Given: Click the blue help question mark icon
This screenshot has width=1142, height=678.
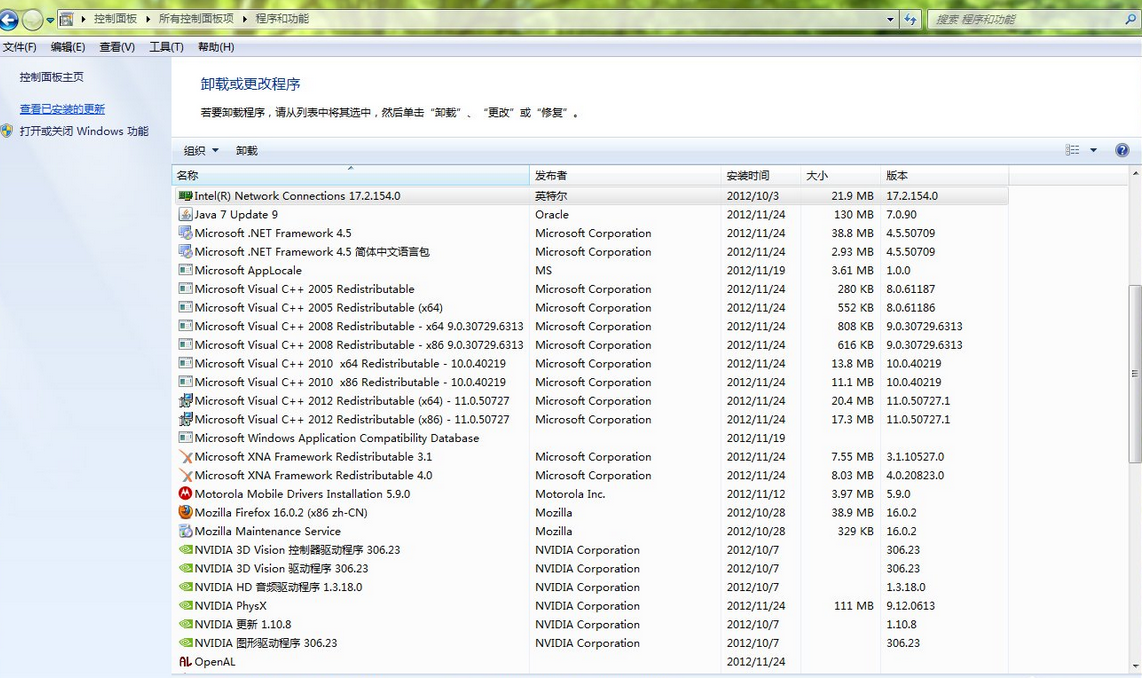Looking at the screenshot, I should pos(1122,150).
